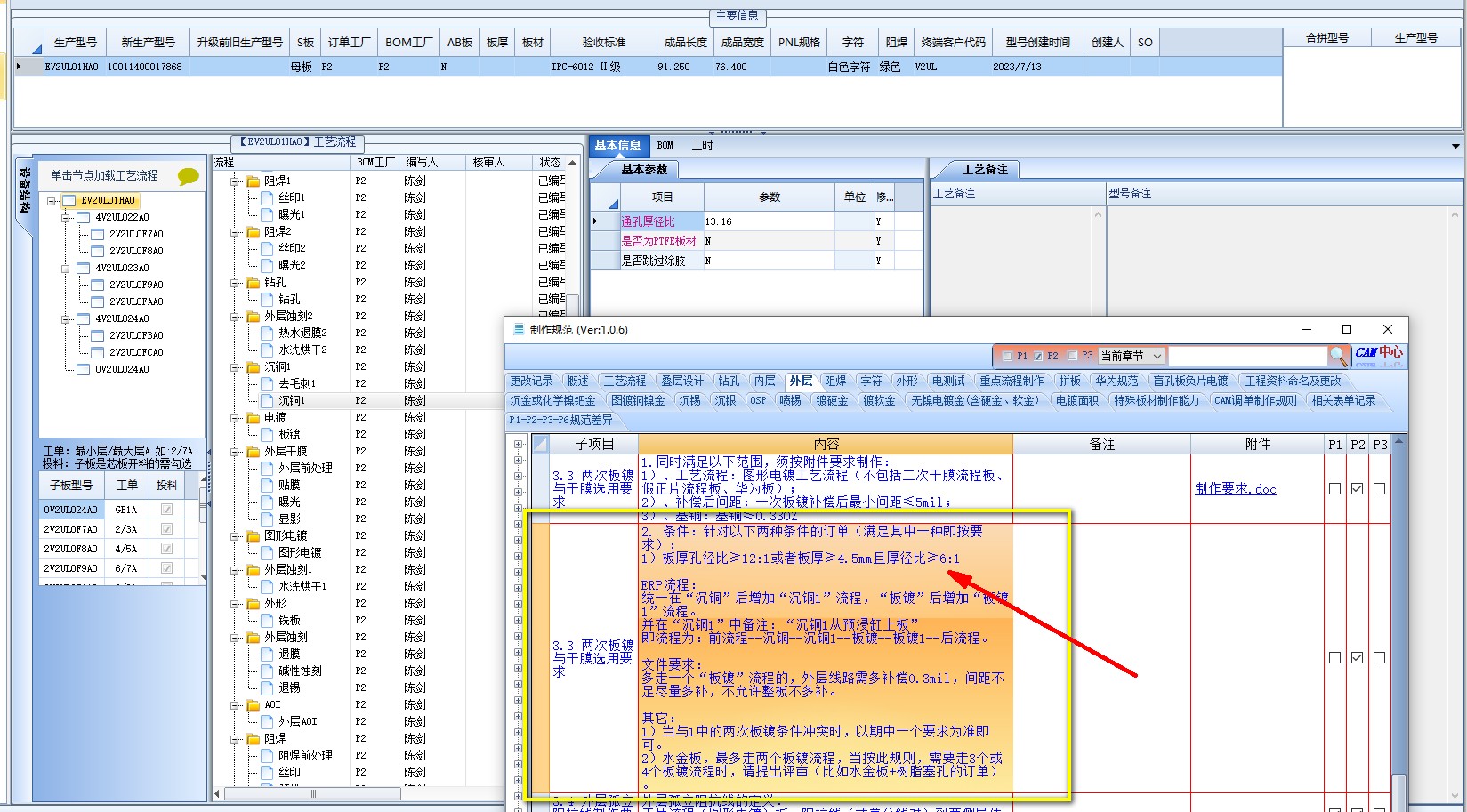Click the 电镀 folder icon
Viewport: 1467px width, 812px height.
point(253,417)
